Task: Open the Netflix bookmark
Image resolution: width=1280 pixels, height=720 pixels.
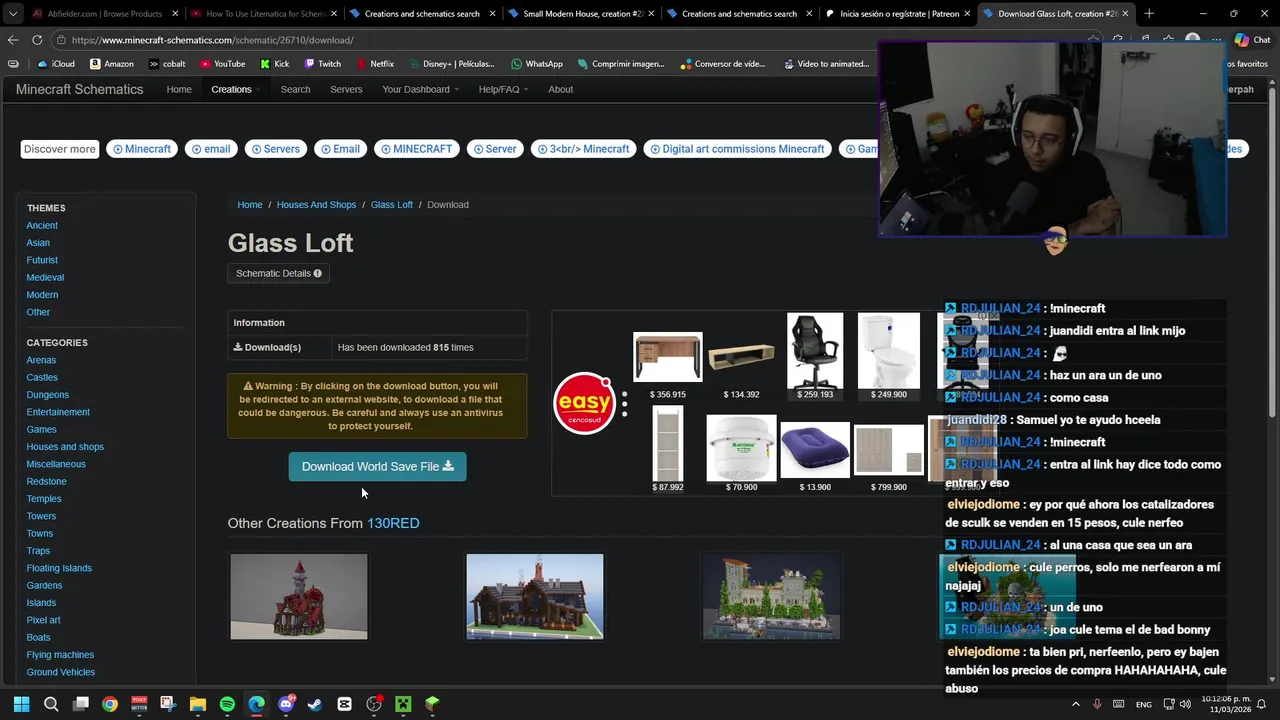Action: click(374, 64)
